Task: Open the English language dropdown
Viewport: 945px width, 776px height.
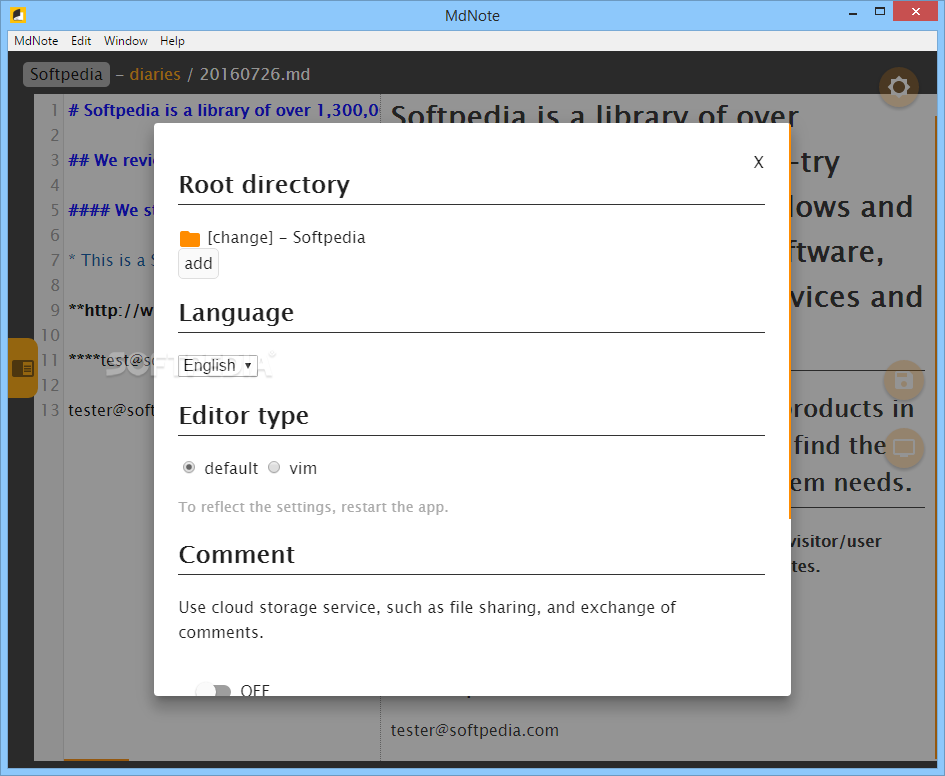Action: (218, 366)
